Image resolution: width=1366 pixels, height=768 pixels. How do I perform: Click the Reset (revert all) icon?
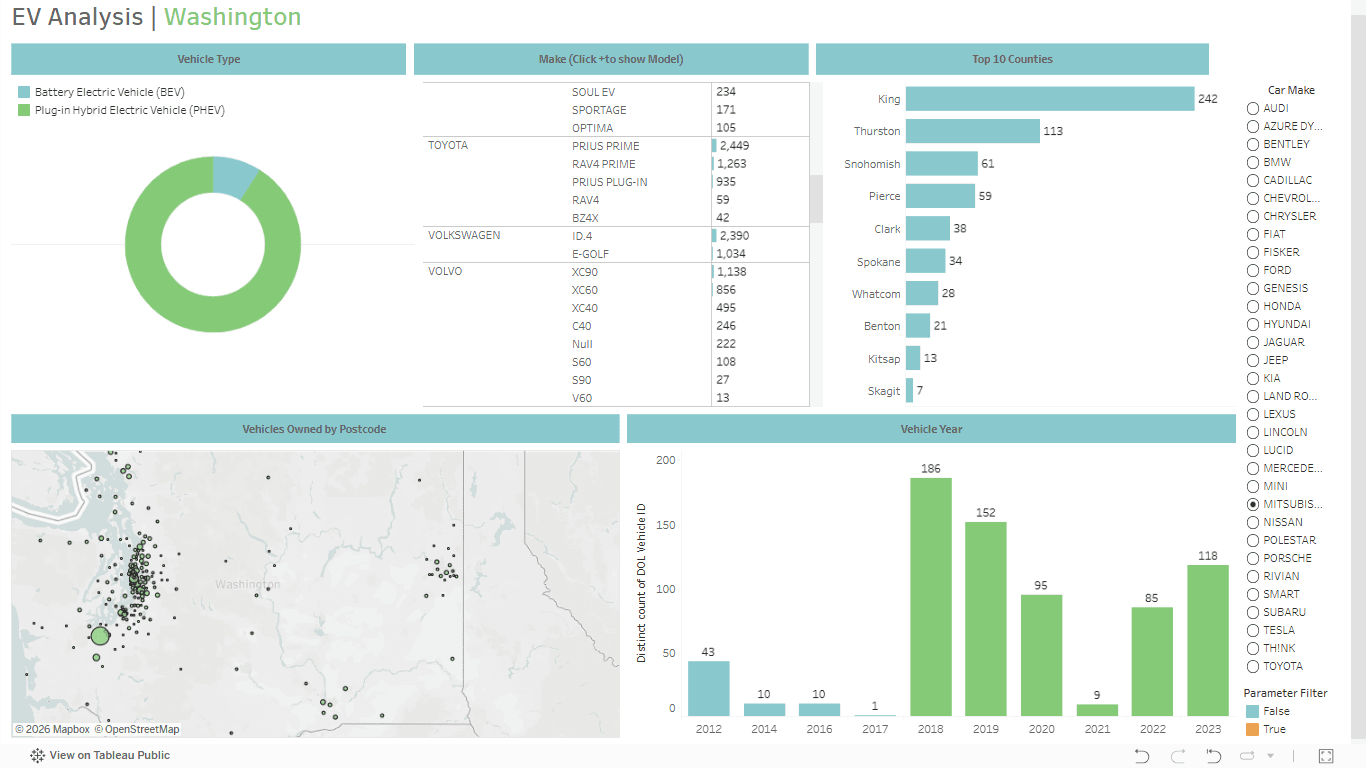tap(1214, 756)
